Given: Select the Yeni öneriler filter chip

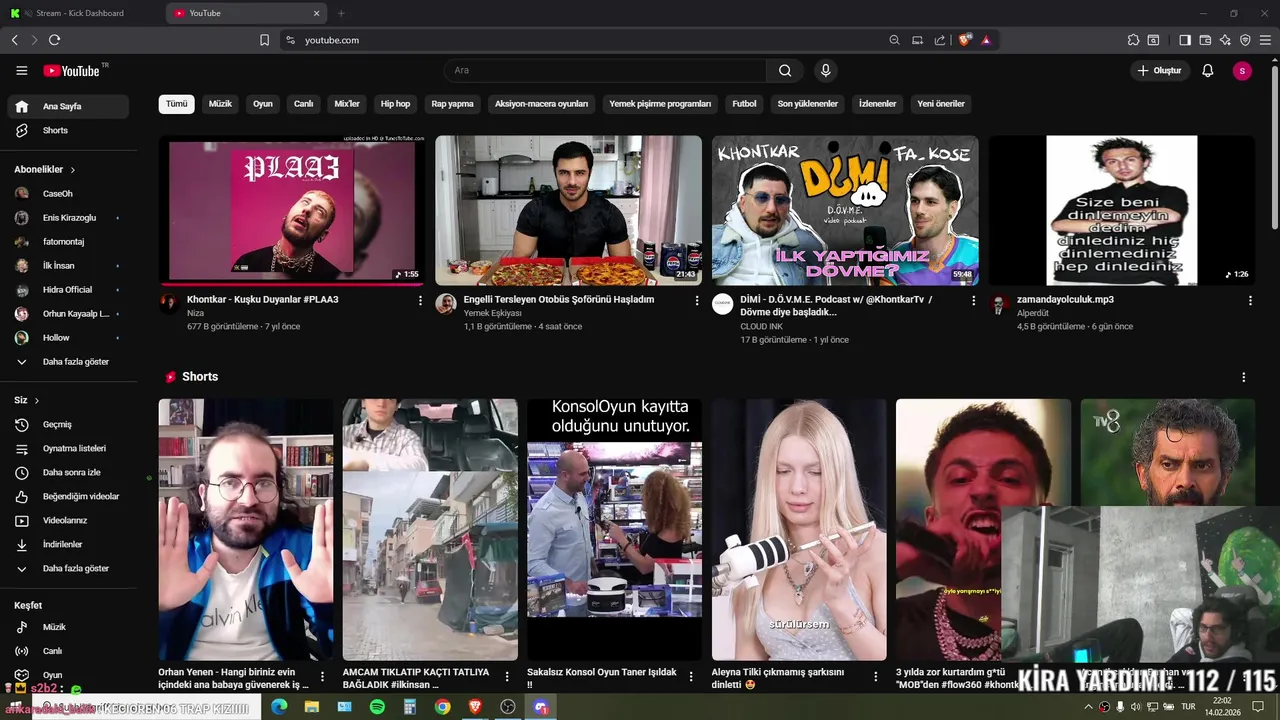Looking at the screenshot, I should [x=941, y=104].
